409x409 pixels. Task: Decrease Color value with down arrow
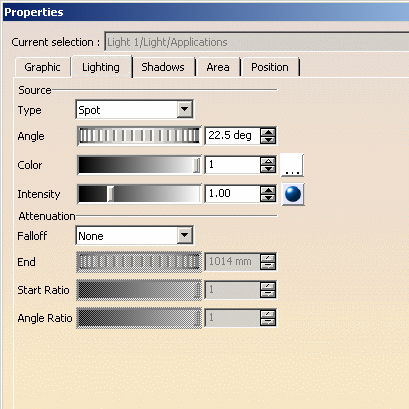(268, 169)
